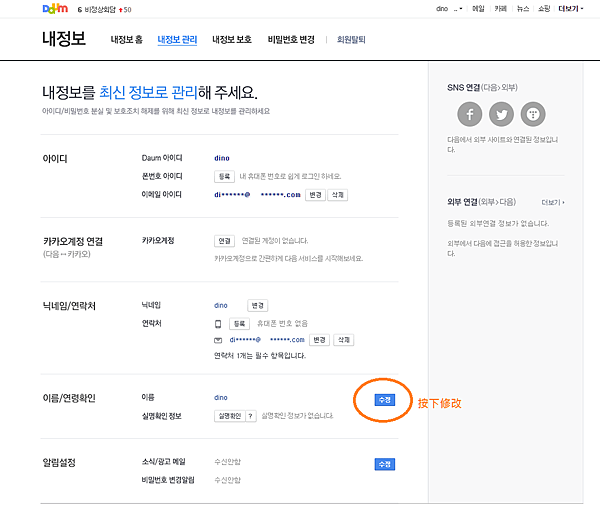Connect the third round SNS icon
The height and width of the screenshot is (511, 600).
pyautogui.click(x=533, y=114)
